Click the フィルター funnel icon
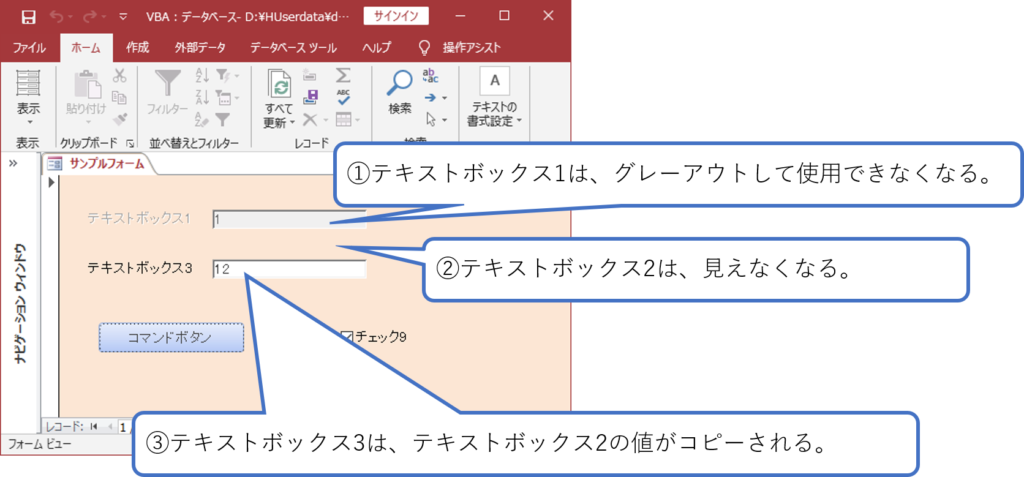The image size is (1024, 477). pyautogui.click(x=168, y=84)
